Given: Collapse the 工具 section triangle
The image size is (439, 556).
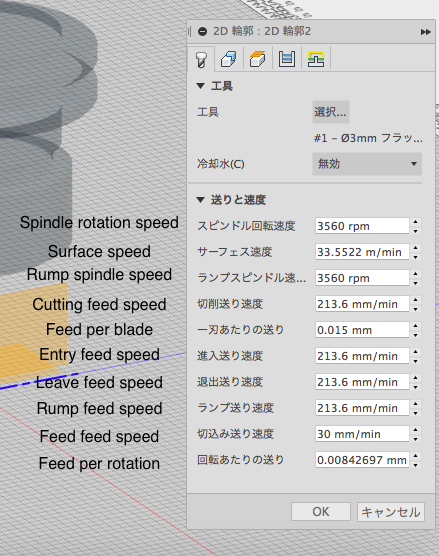Looking at the screenshot, I should coord(200,86).
